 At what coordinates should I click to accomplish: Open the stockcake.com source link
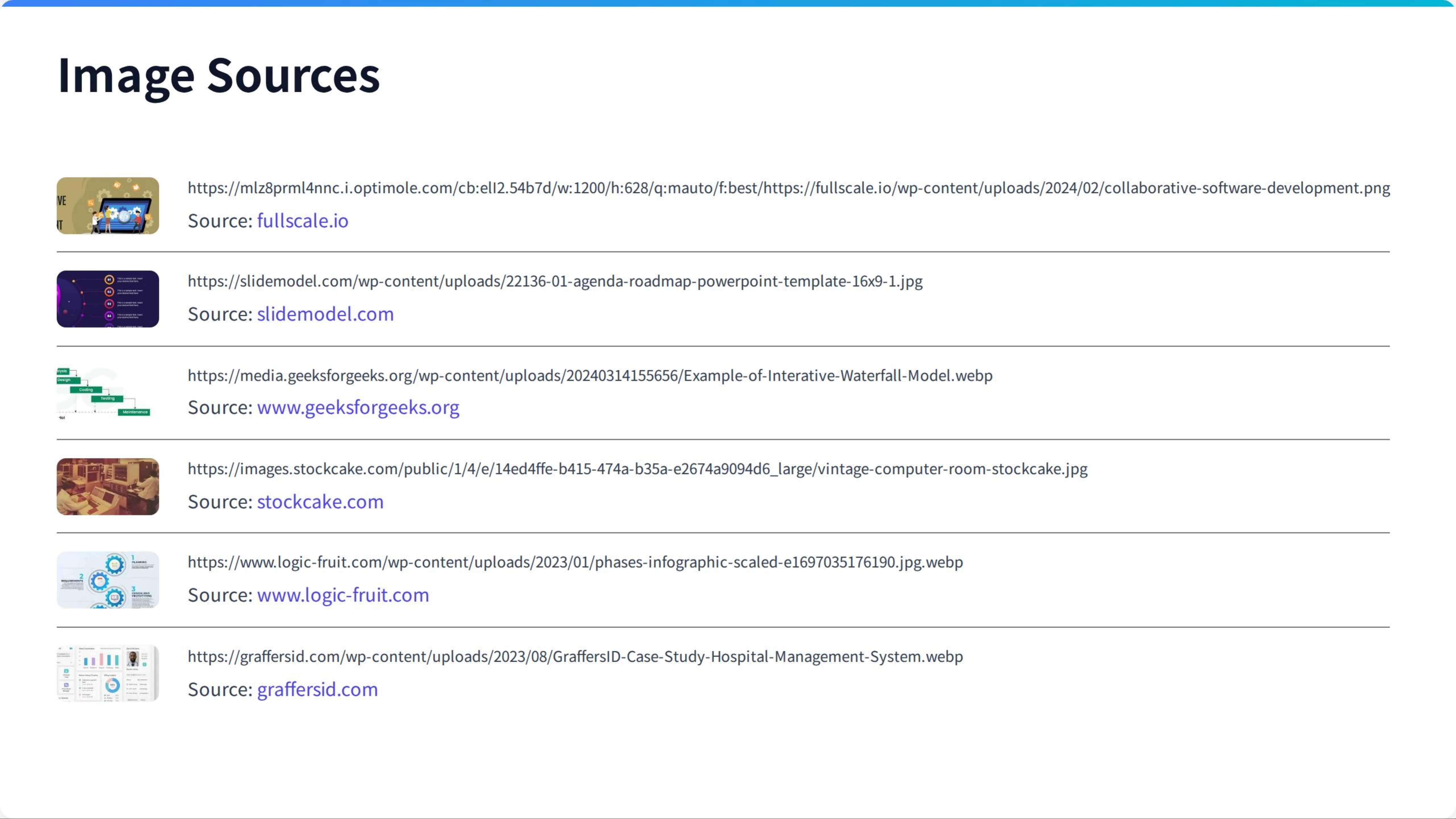coord(320,501)
